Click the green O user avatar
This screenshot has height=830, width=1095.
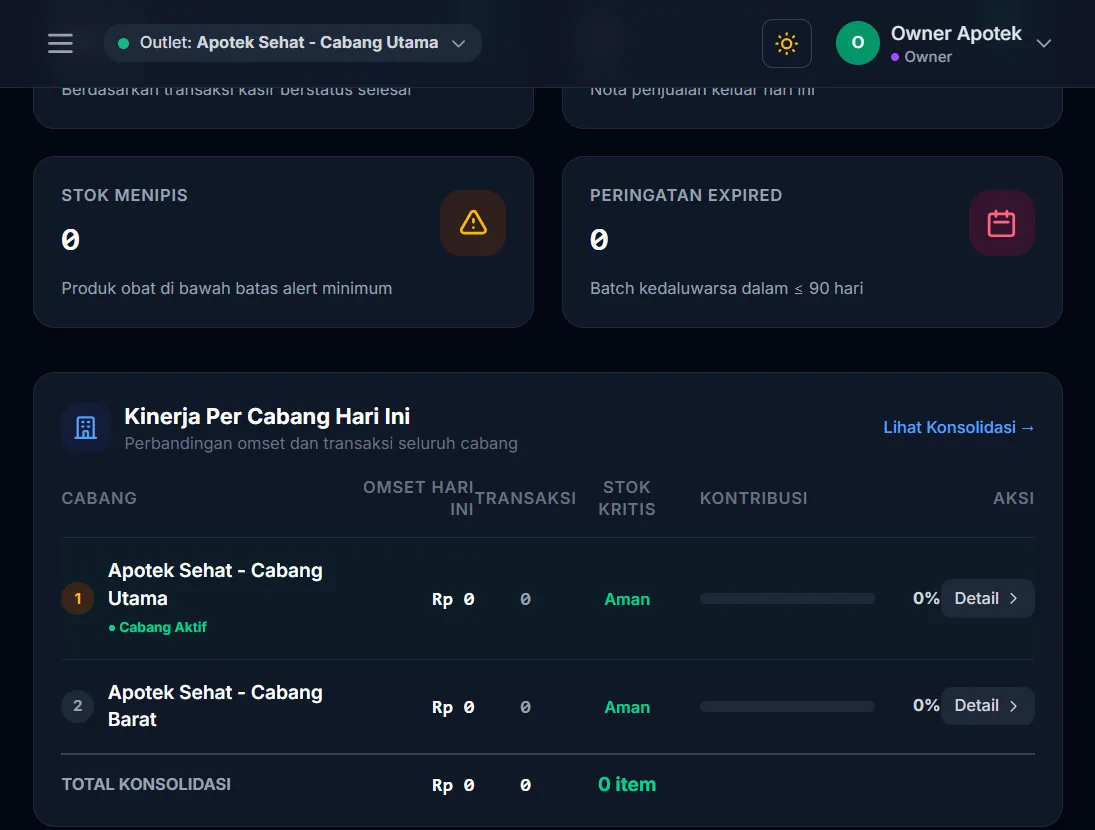pos(858,43)
